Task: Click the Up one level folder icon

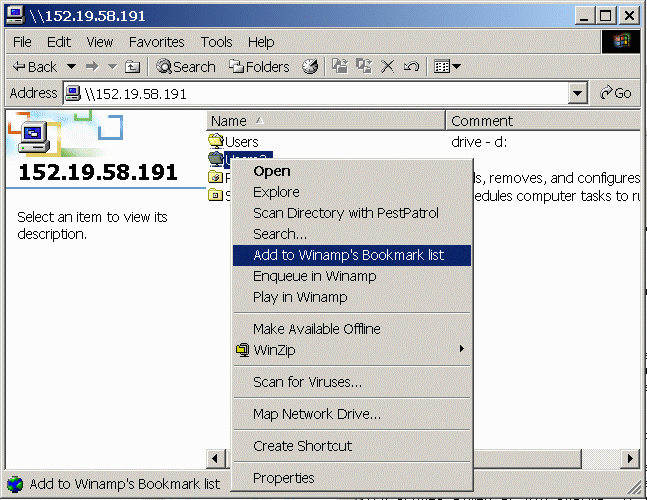Action: 132,66
